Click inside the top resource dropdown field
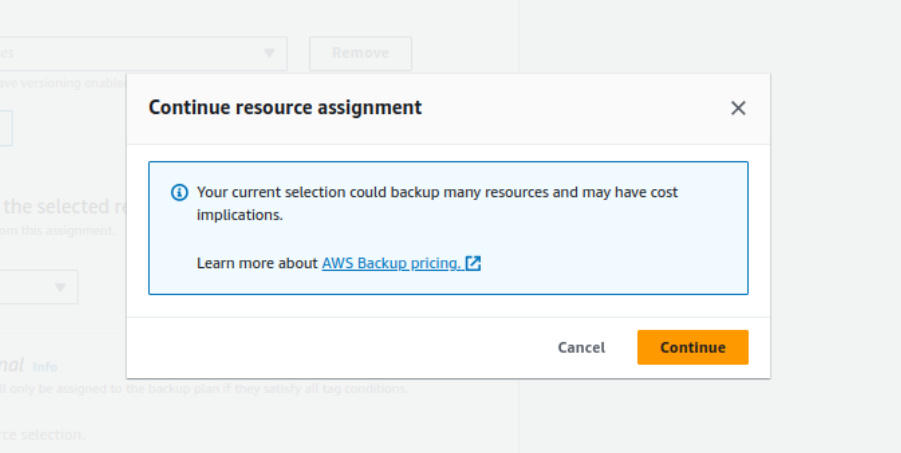This screenshot has height=453, width=901. (120, 53)
